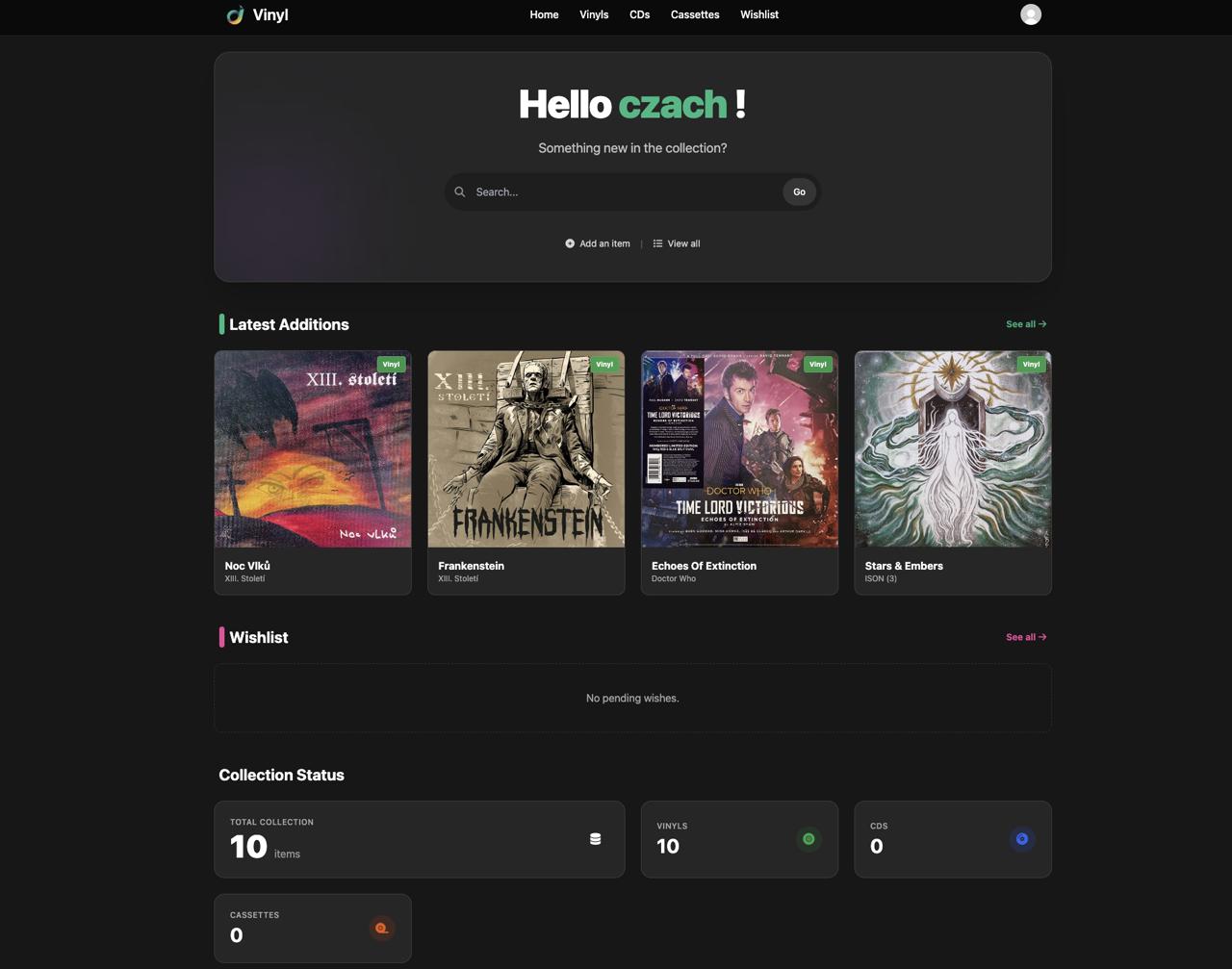Click the Vinyls stat label
This screenshot has height=969, width=1232.
tap(672, 826)
